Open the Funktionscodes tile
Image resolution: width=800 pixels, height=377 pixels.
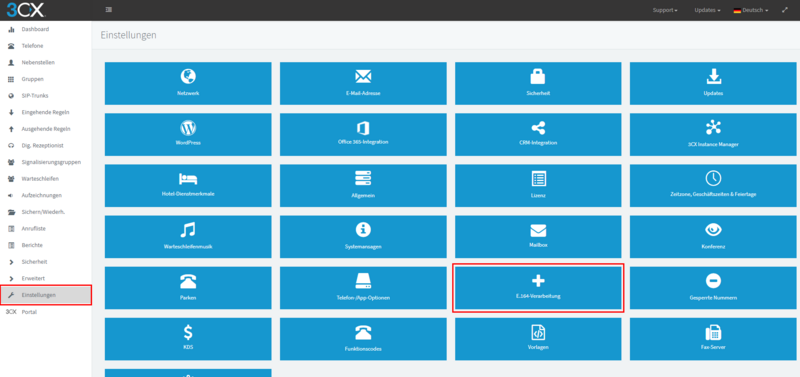pyautogui.click(x=363, y=339)
